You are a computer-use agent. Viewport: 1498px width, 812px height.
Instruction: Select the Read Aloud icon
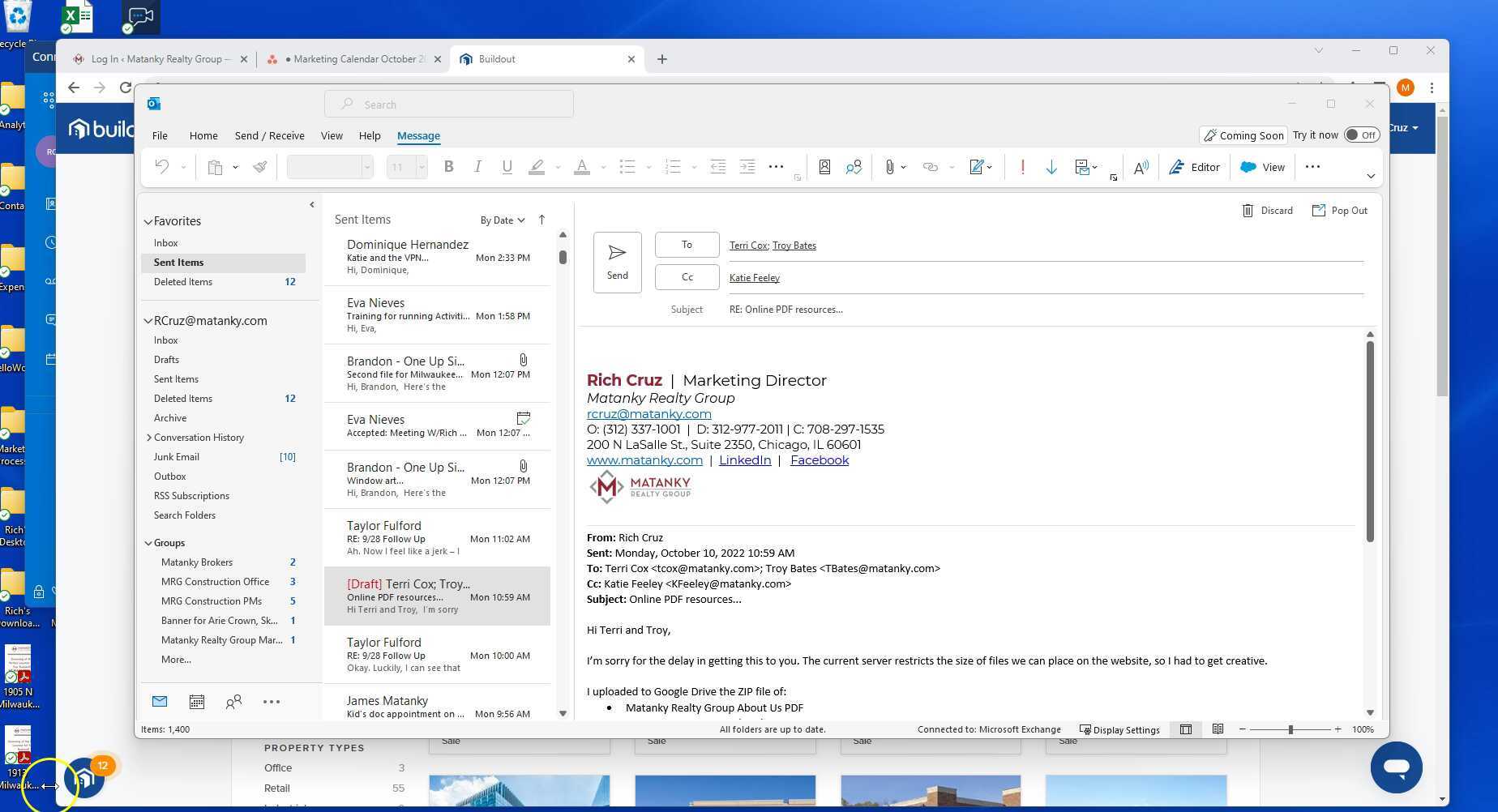1141,167
